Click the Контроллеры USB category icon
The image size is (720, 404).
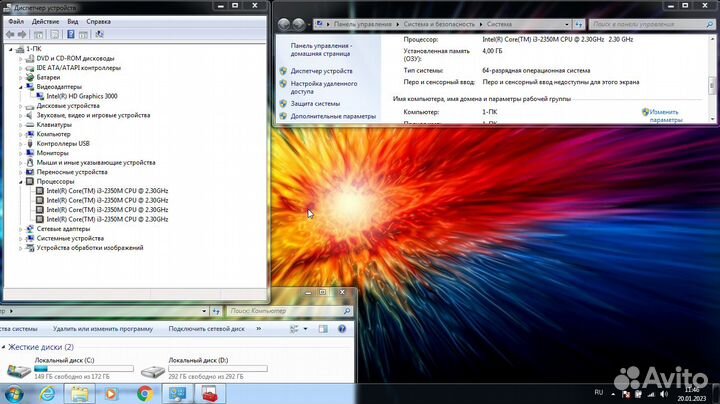[30, 144]
